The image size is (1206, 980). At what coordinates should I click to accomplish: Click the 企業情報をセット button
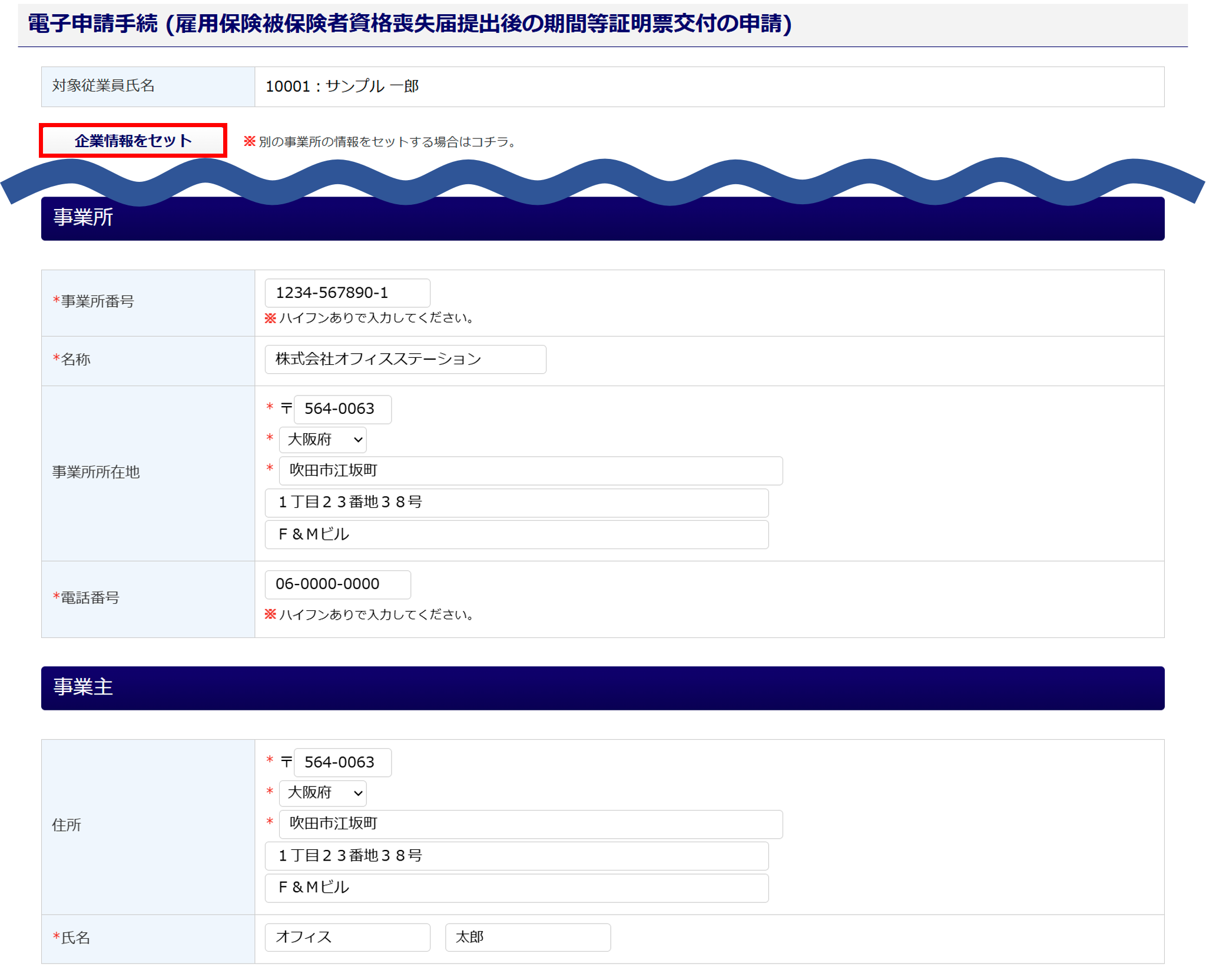133,141
